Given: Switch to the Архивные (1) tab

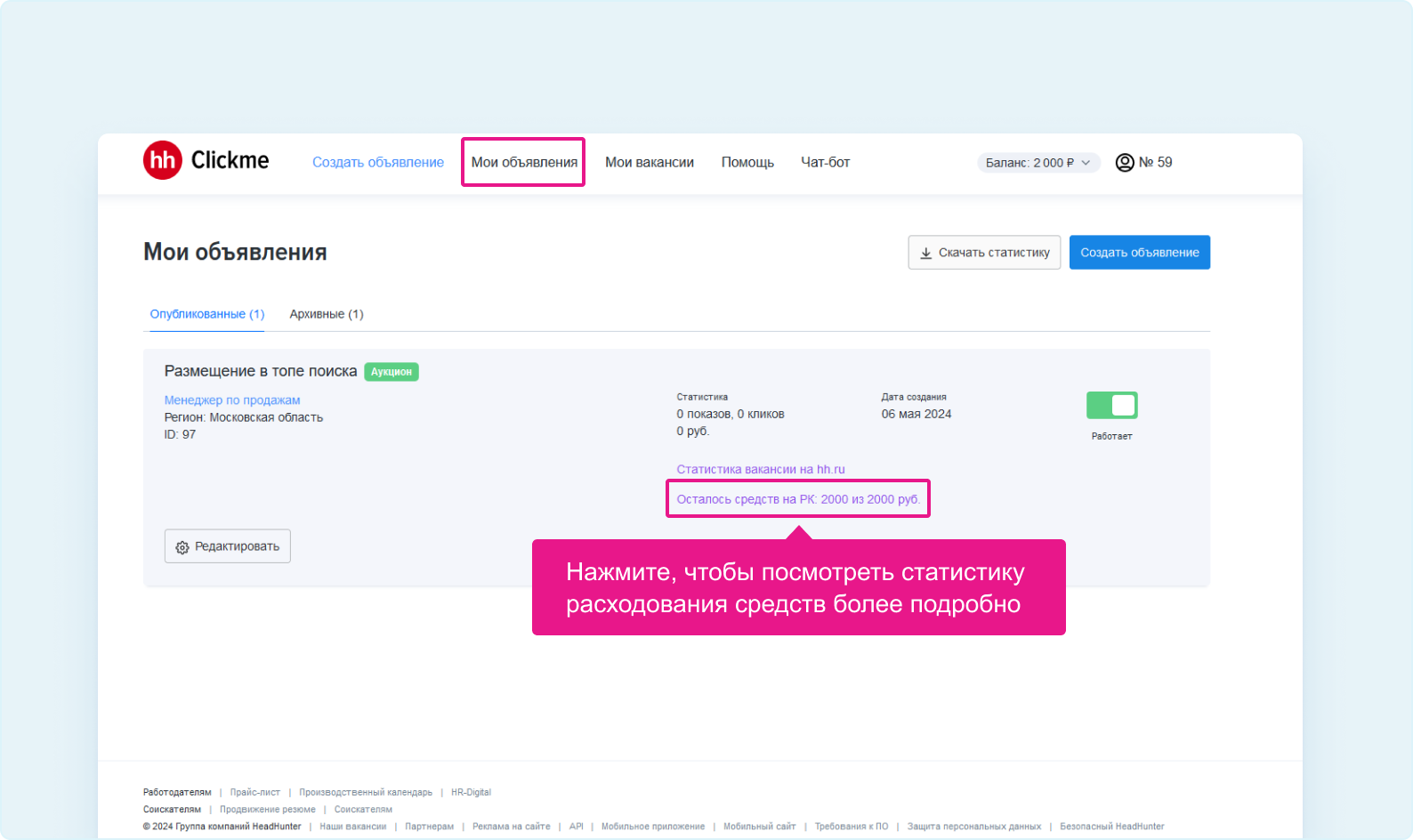Looking at the screenshot, I should pos(327,314).
